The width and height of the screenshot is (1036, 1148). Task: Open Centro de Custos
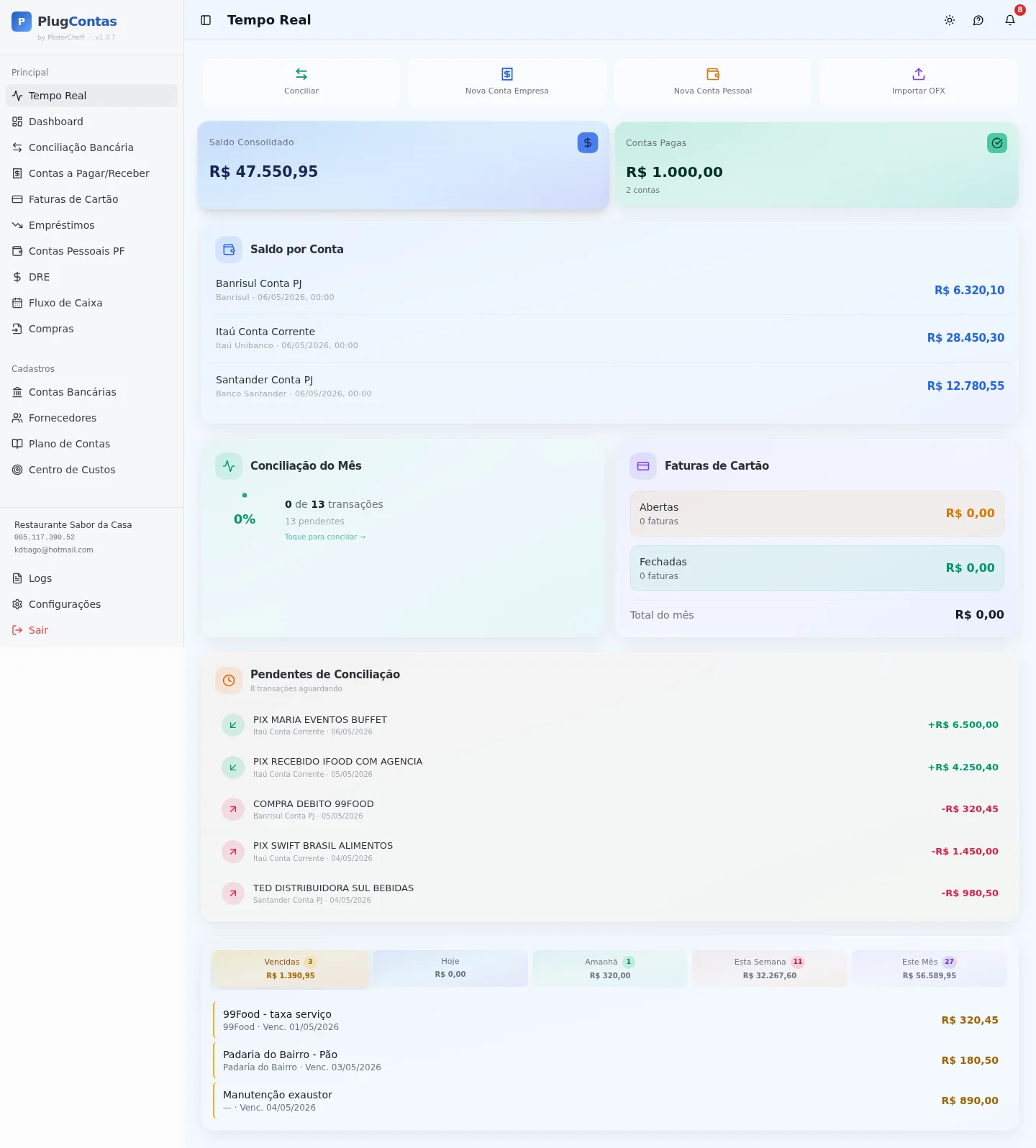point(91,470)
